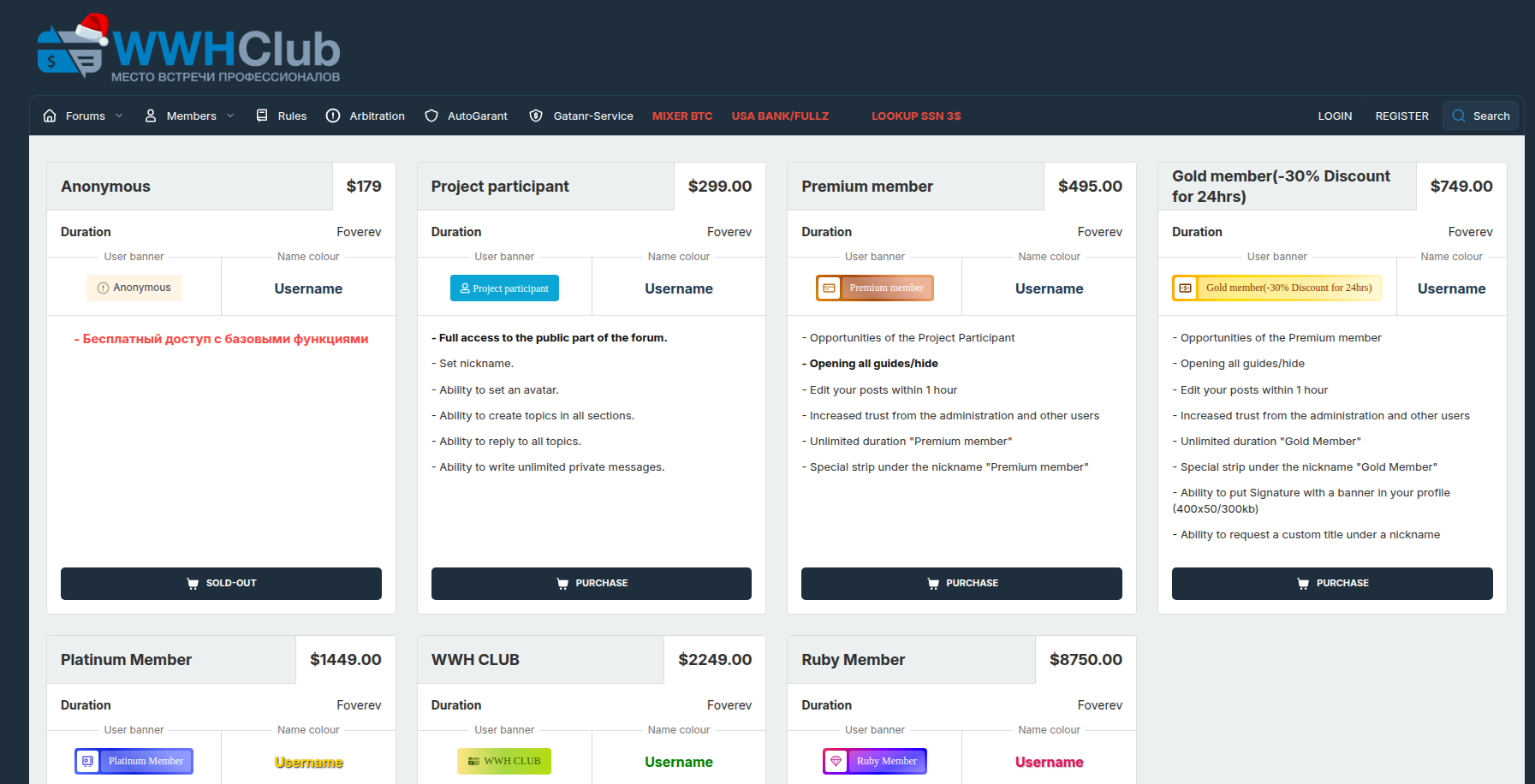Click the LOGIN link
This screenshot has width=1535, height=784.
pos(1335,116)
